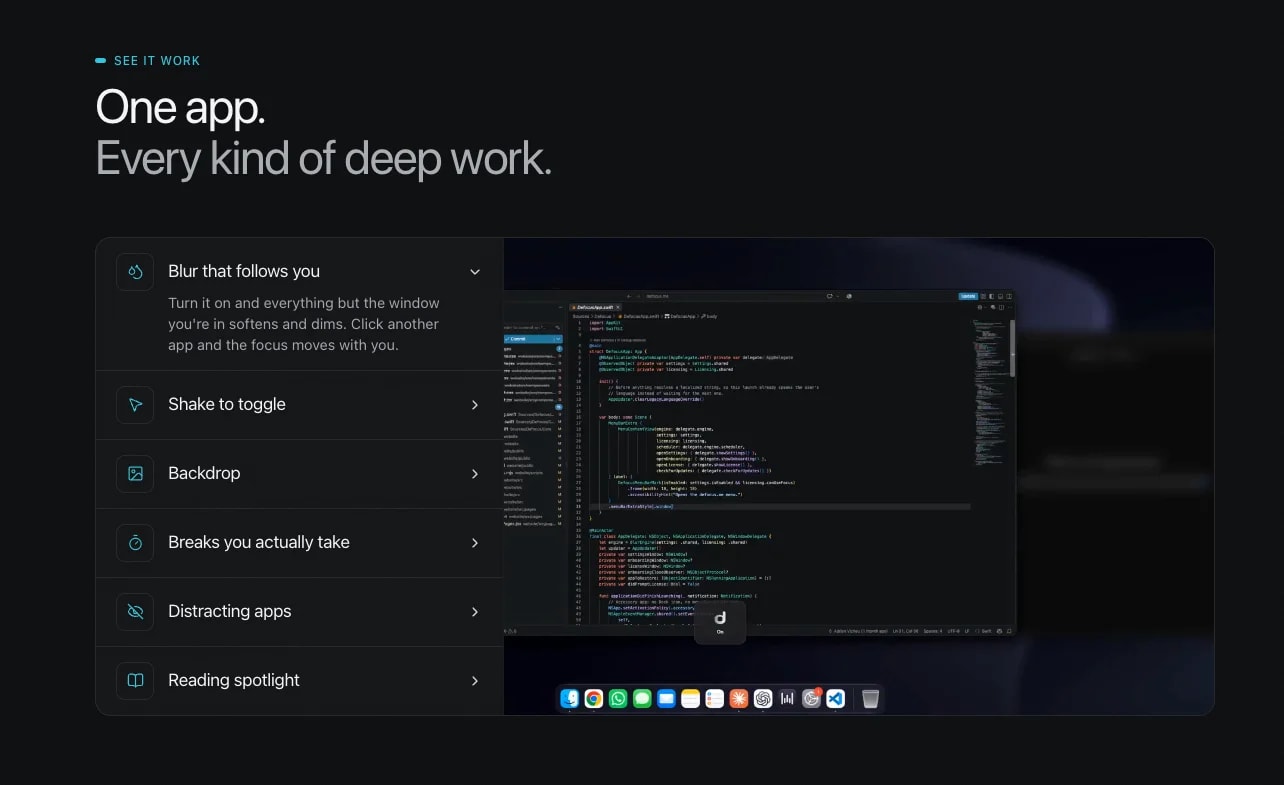Viewport: 1284px width, 785px height.
Task: Click the 'SEE IT WORK' label
Action: pos(157,61)
